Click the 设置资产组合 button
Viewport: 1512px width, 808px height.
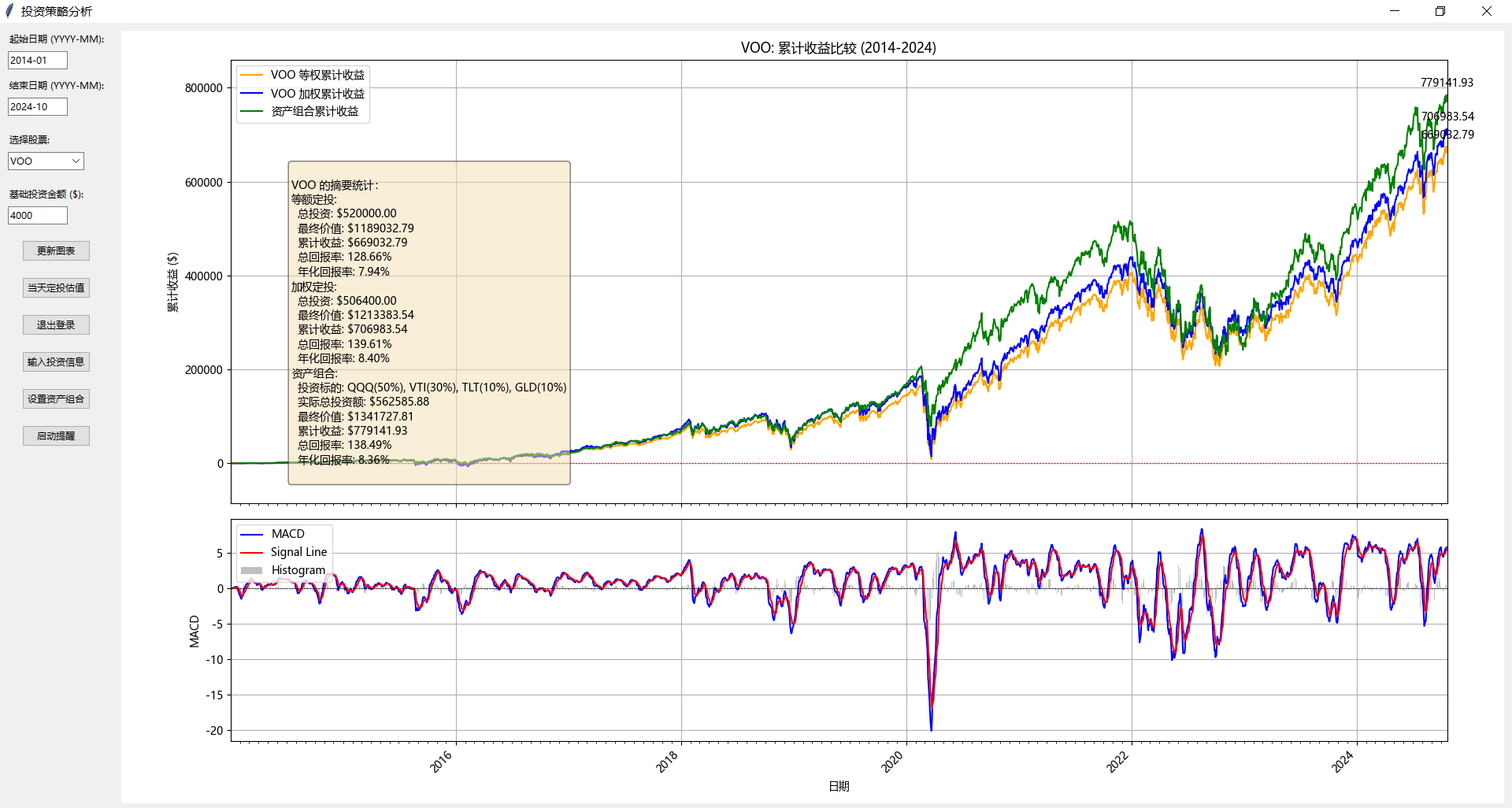pos(56,398)
